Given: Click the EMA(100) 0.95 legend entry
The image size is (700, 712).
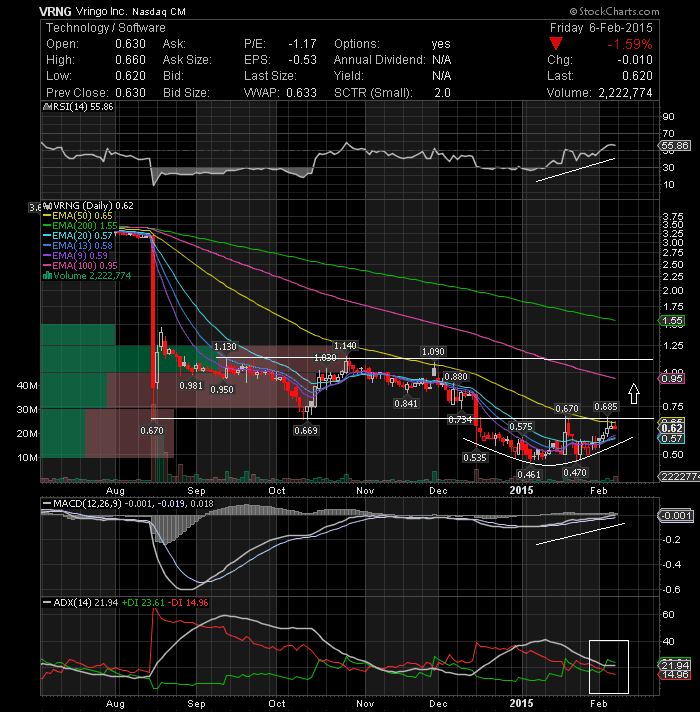Looking at the screenshot, I should tap(80, 266).
